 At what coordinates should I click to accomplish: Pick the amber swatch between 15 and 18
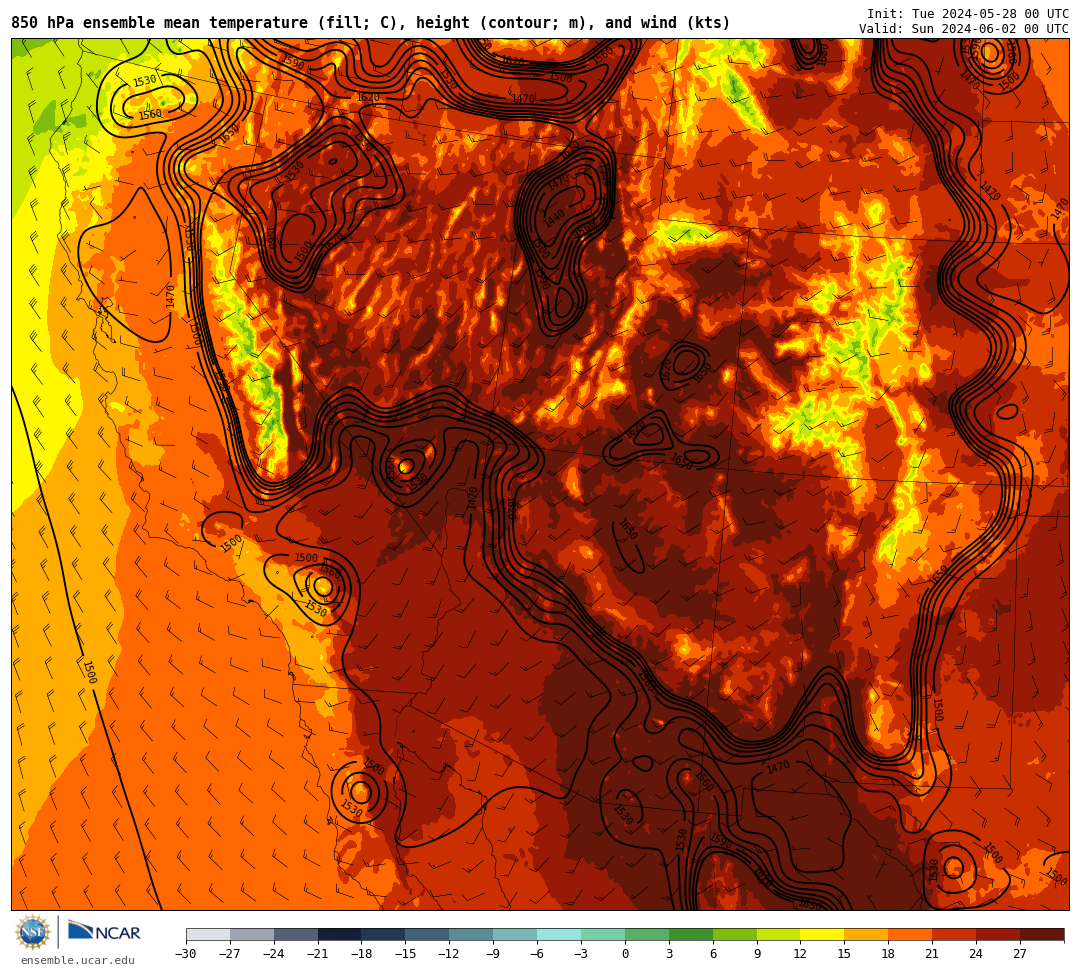pyautogui.click(x=866, y=934)
